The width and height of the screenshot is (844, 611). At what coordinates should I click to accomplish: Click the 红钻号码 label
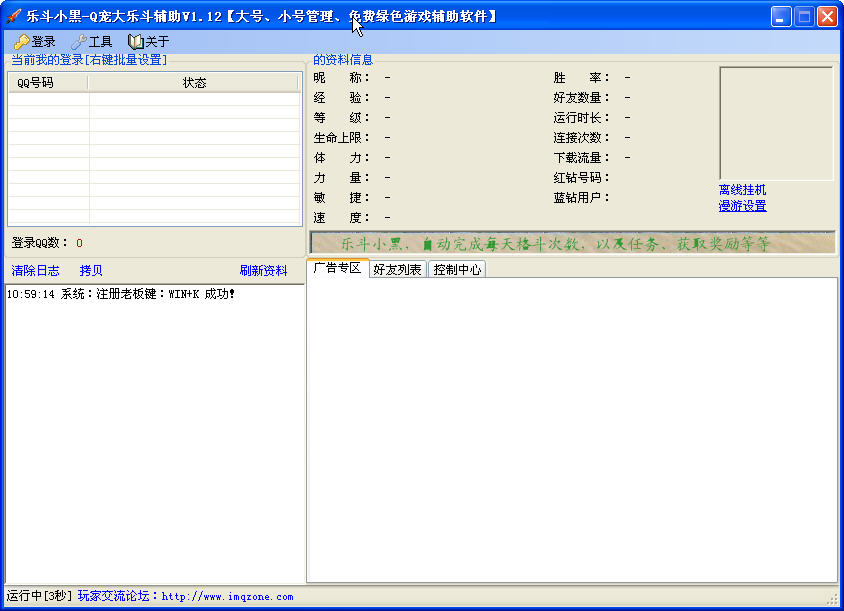[x=581, y=178]
